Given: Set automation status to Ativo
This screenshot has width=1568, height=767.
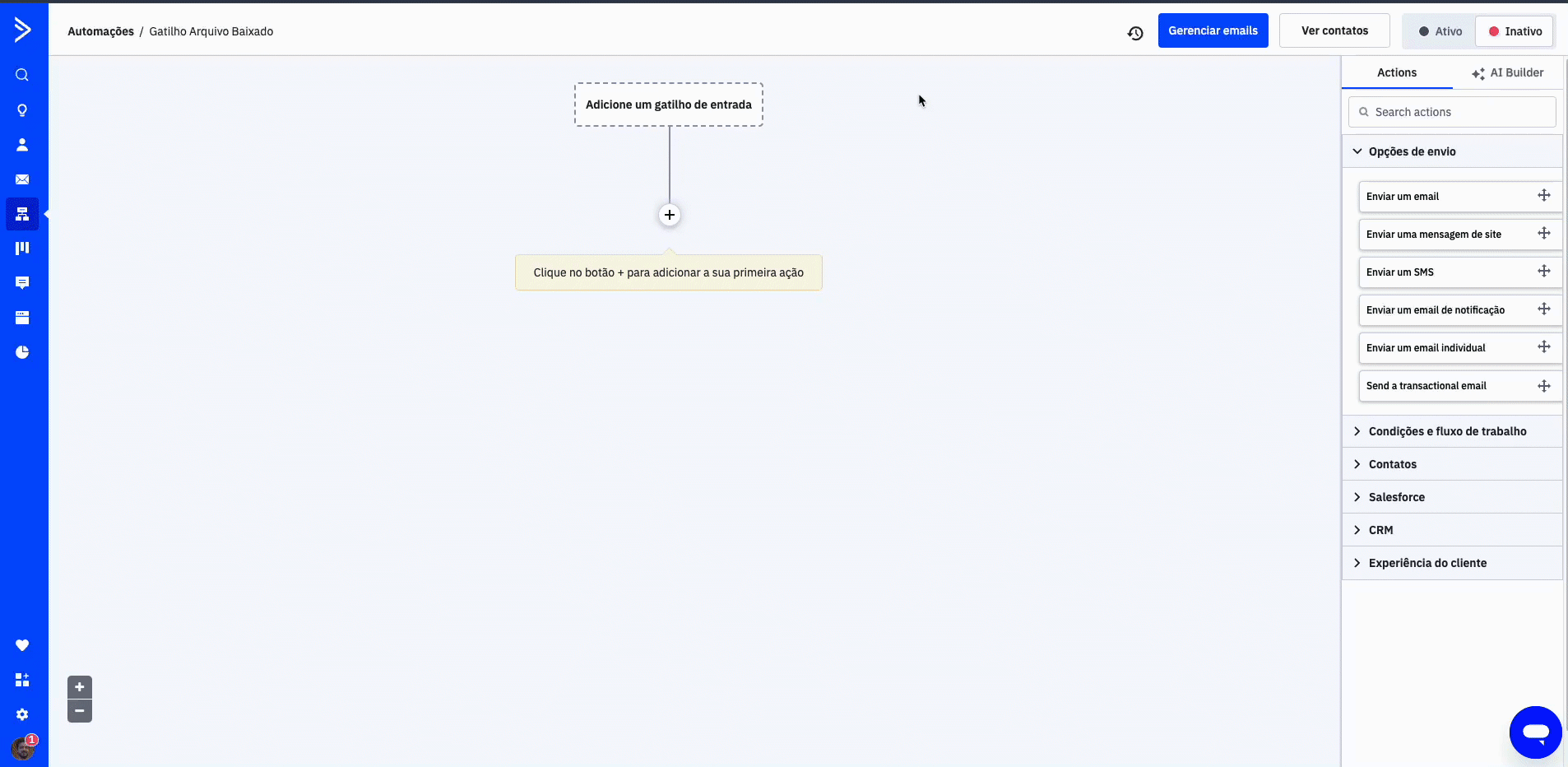Looking at the screenshot, I should (1440, 31).
